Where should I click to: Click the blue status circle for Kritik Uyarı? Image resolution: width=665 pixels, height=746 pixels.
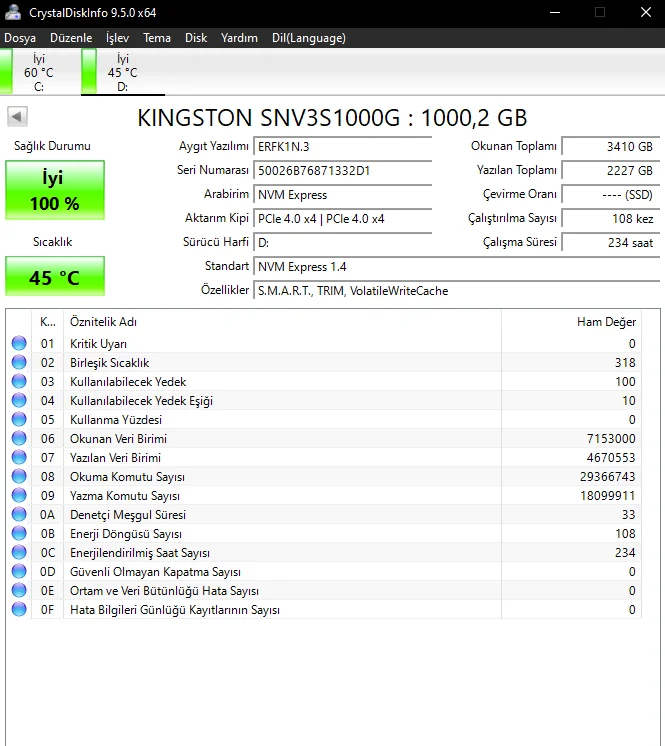point(19,343)
